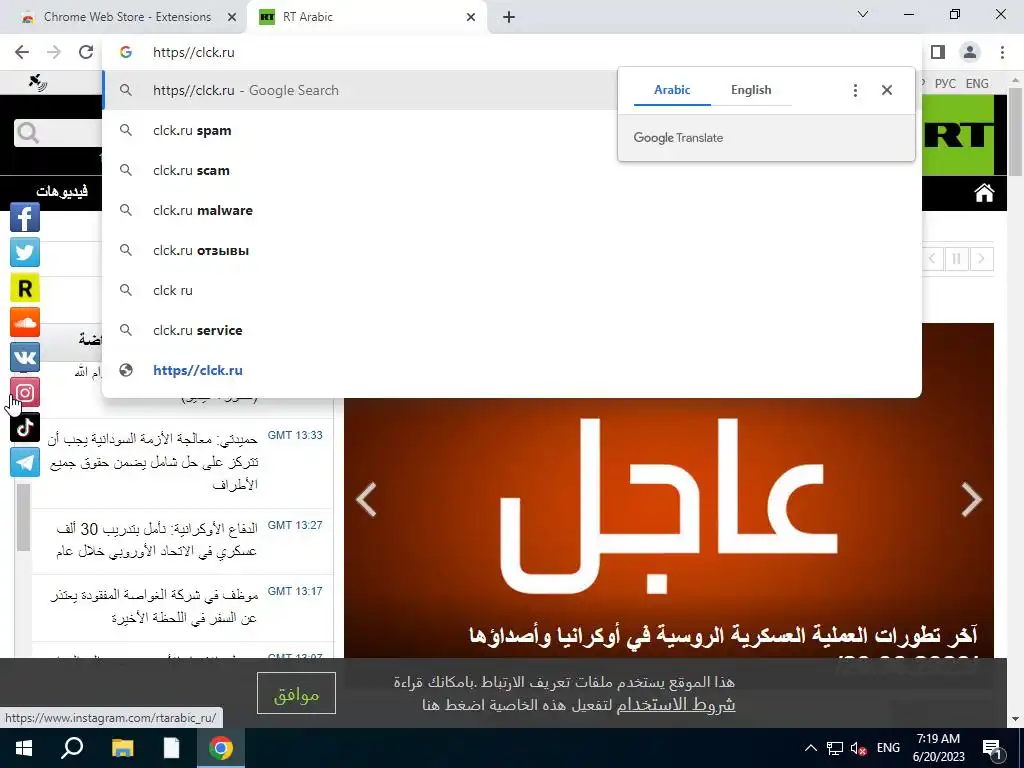Viewport: 1024px width, 768px height.
Task: Show hidden system tray icons
Action: click(810, 748)
